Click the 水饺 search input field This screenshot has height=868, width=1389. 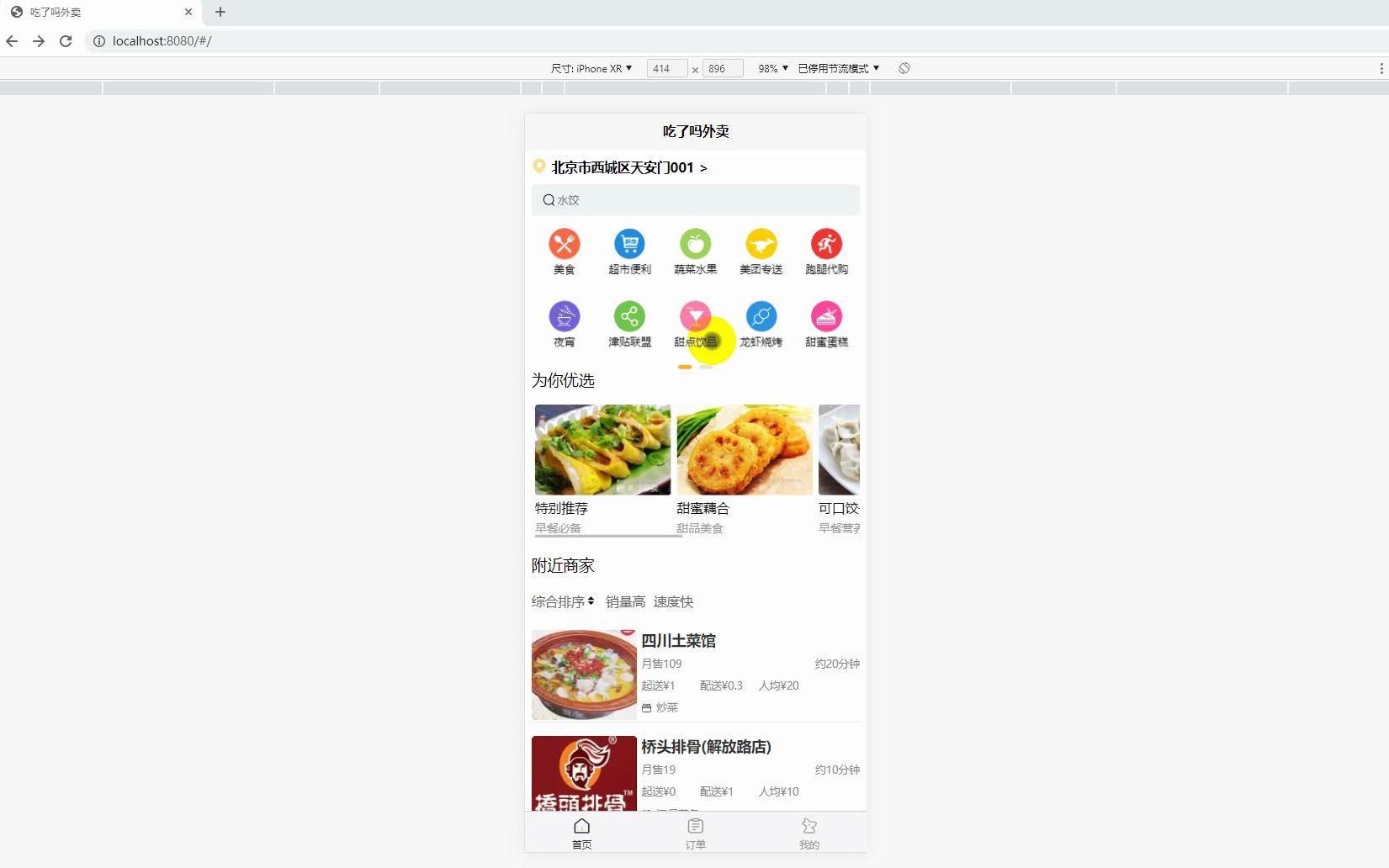[x=695, y=200]
